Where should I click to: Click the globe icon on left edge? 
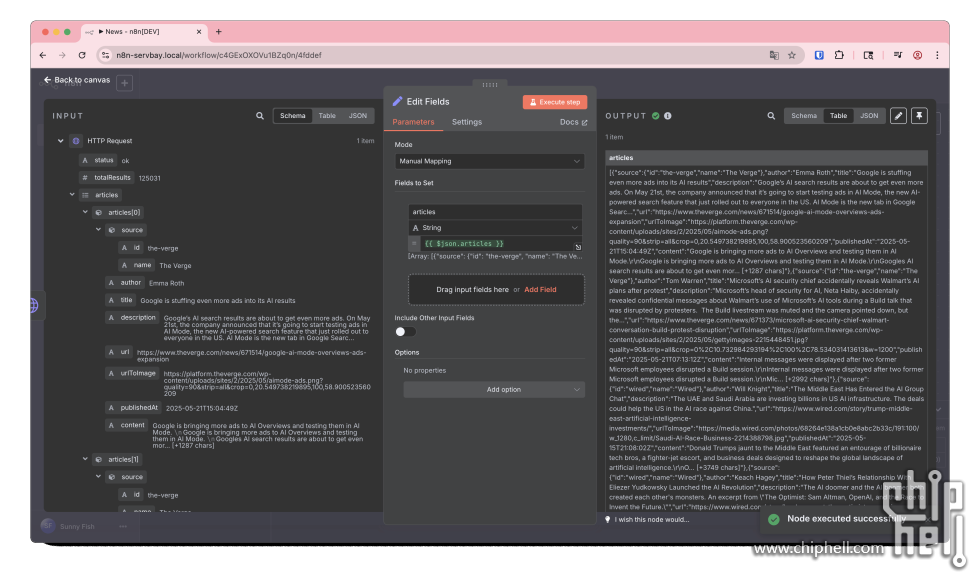pos(34,306)
